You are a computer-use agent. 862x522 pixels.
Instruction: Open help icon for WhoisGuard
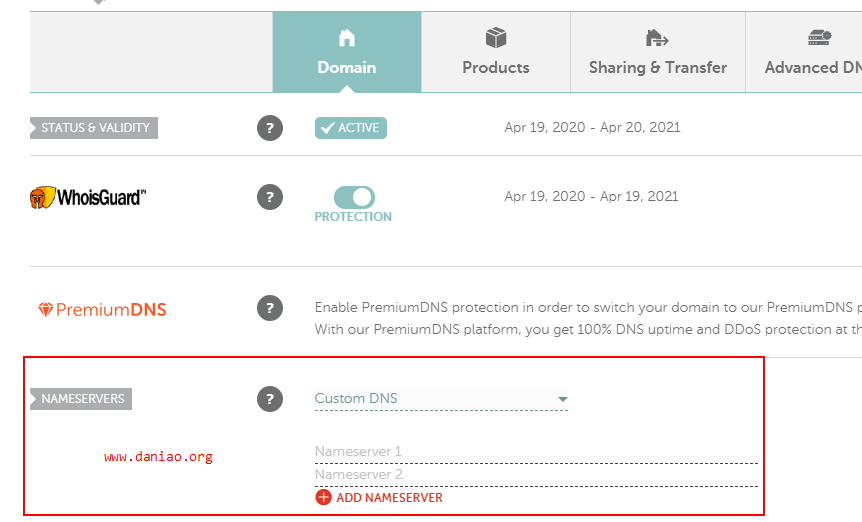point(270,197)
